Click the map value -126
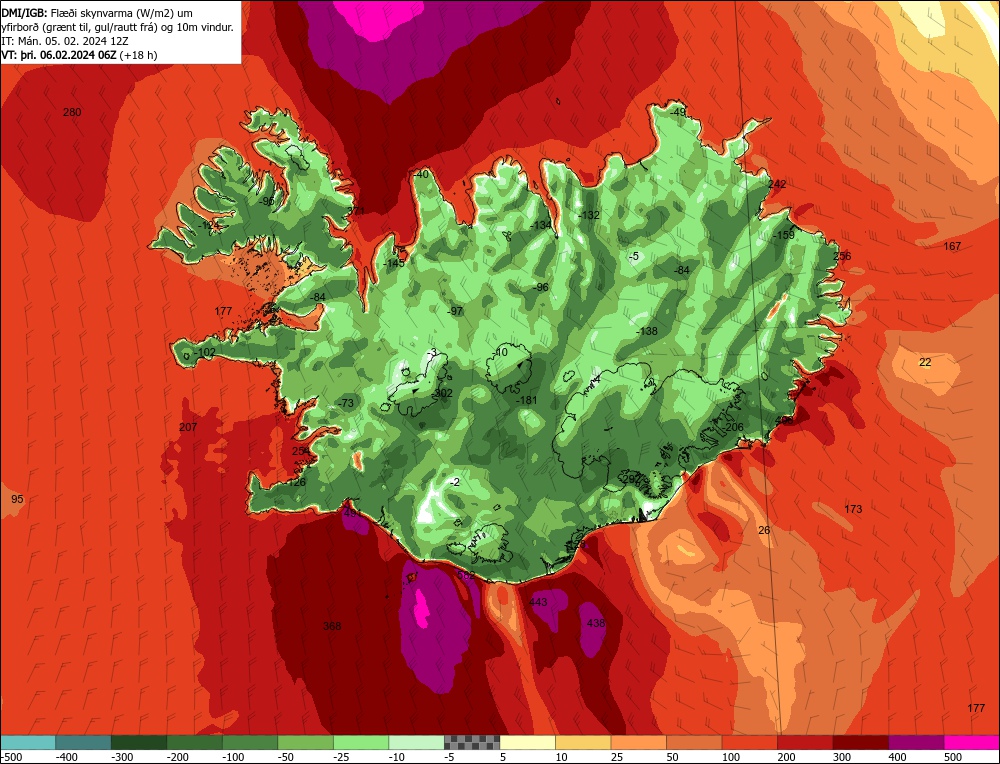 point(295,483)
